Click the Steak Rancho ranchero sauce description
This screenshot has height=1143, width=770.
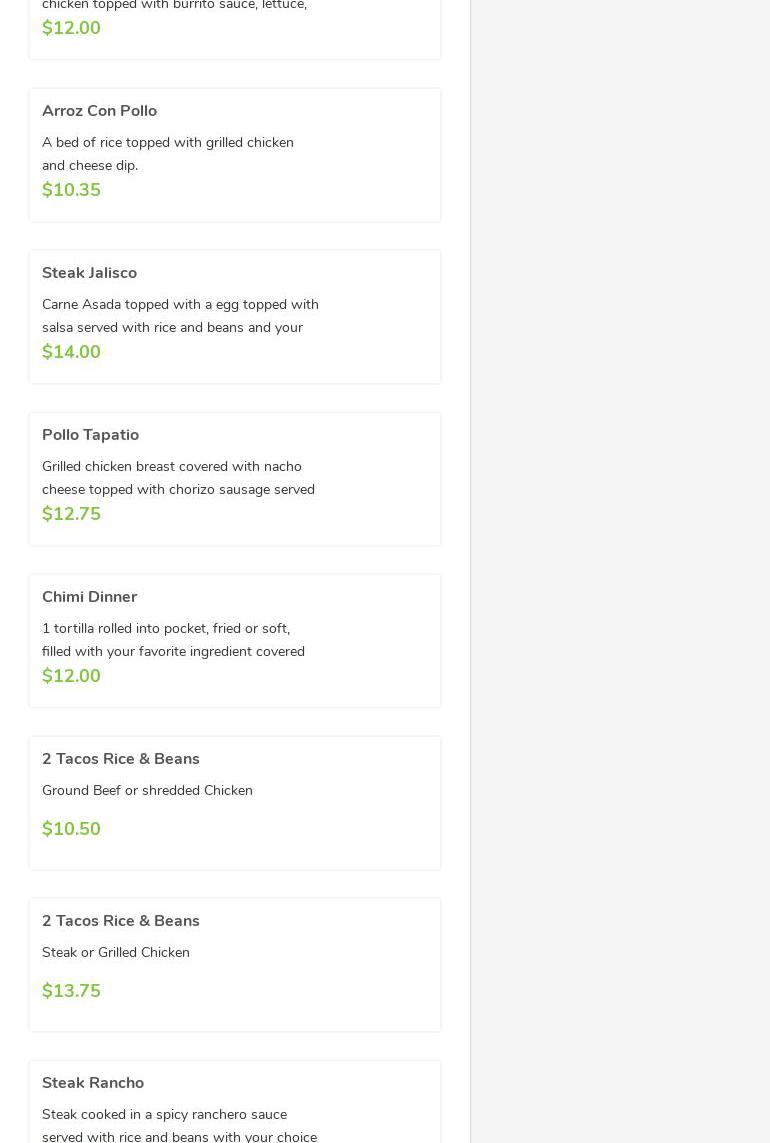179,1125
